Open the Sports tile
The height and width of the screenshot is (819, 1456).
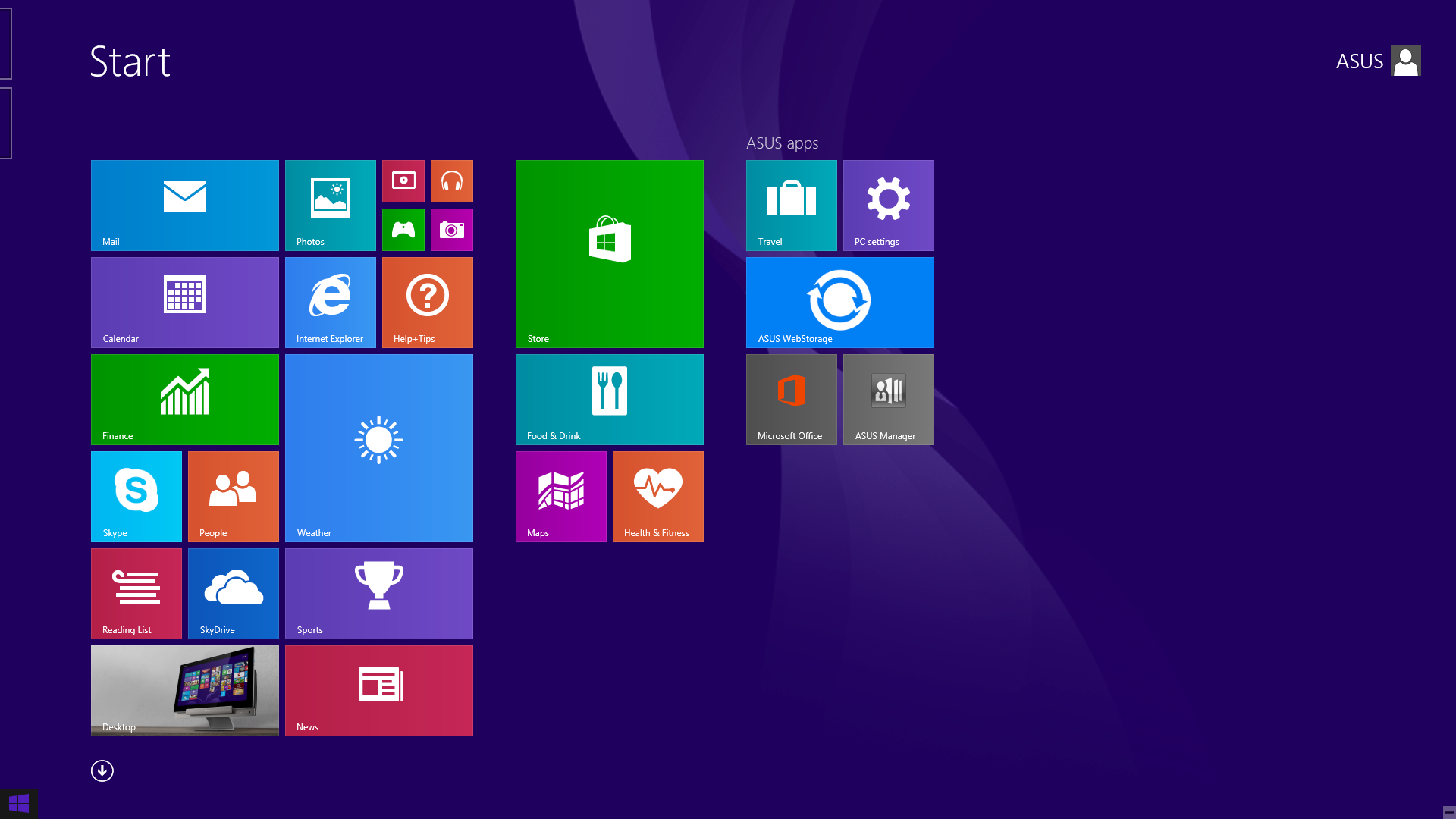(379, 594)
